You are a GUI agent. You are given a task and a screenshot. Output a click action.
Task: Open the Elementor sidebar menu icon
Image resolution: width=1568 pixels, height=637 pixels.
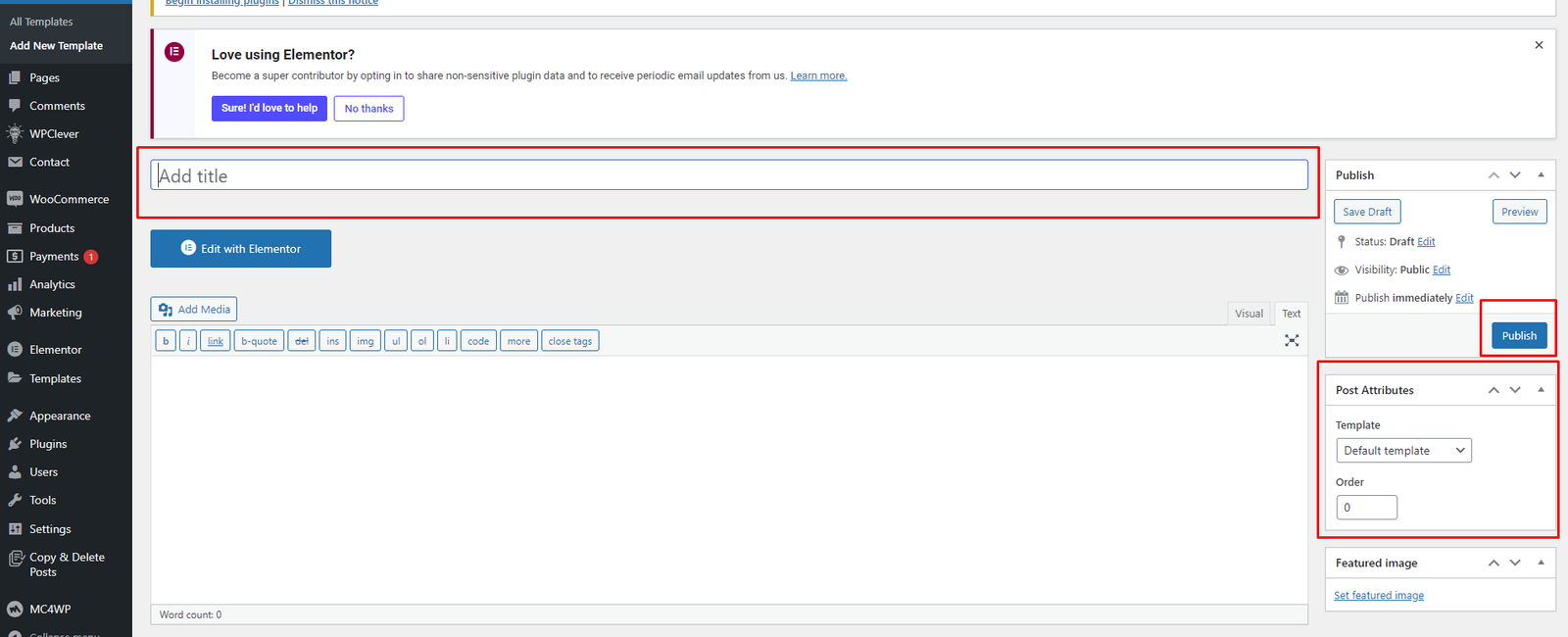pyautogui.click(x=15, y=350)
